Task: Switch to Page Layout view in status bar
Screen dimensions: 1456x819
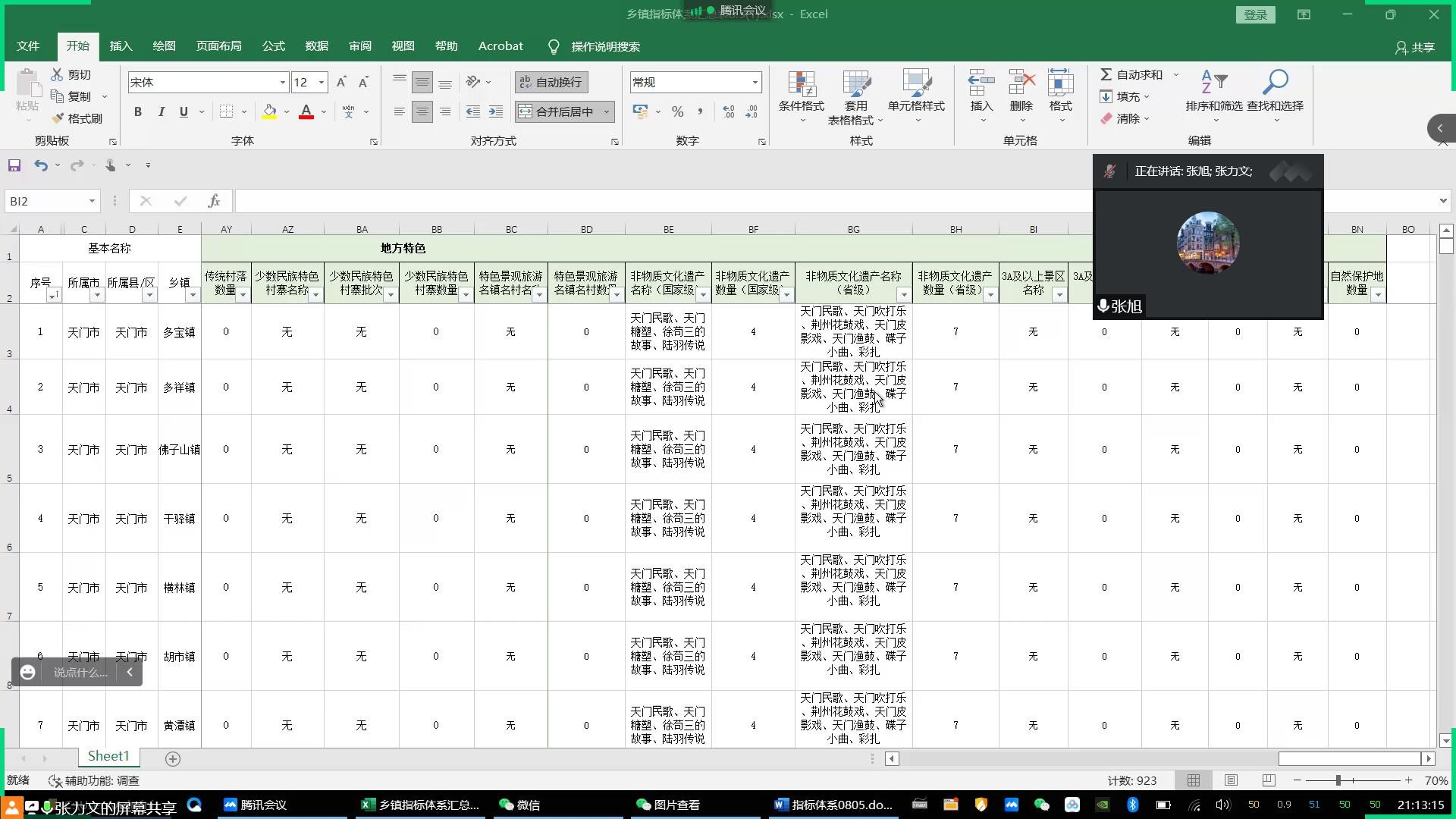Action: pos(1231,780)
